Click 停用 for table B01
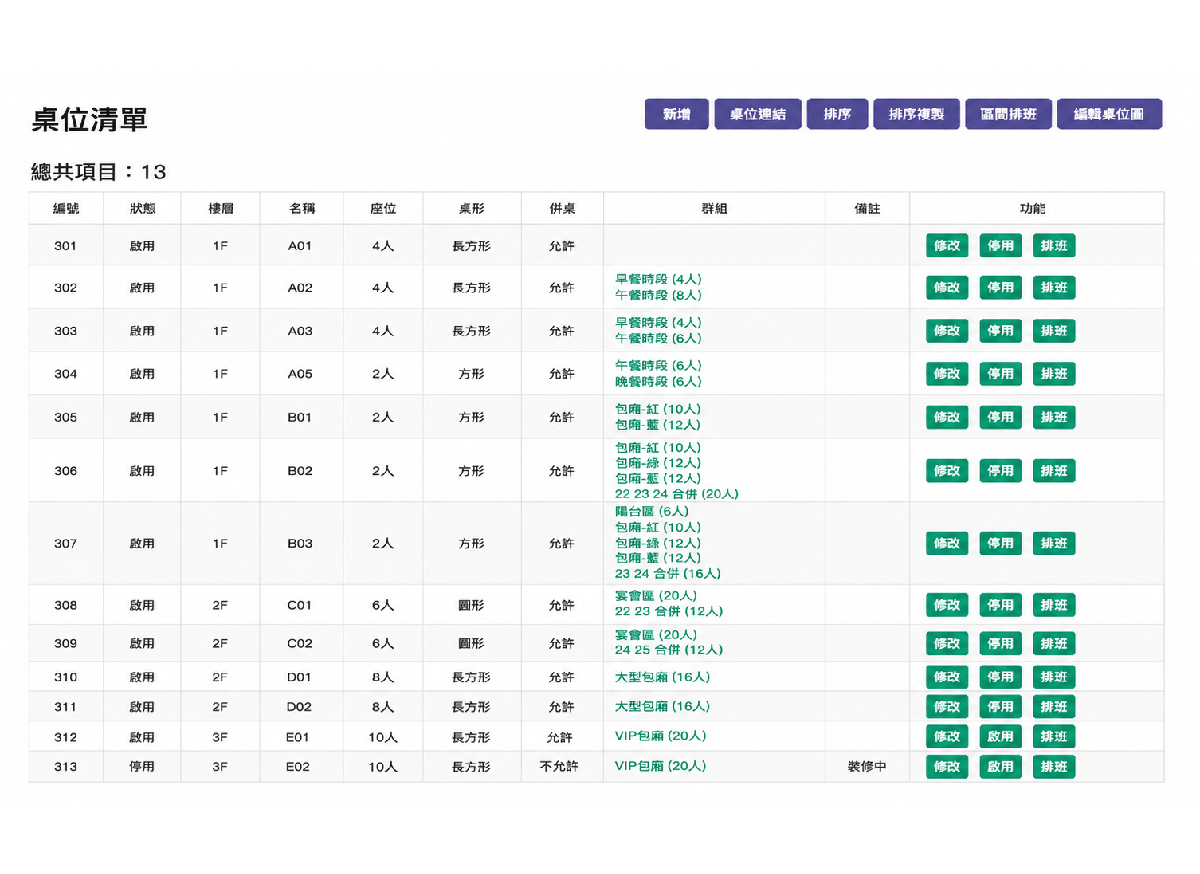Image resolution: width=1200 pixels, height=874 pixels. coord(1000,417)
